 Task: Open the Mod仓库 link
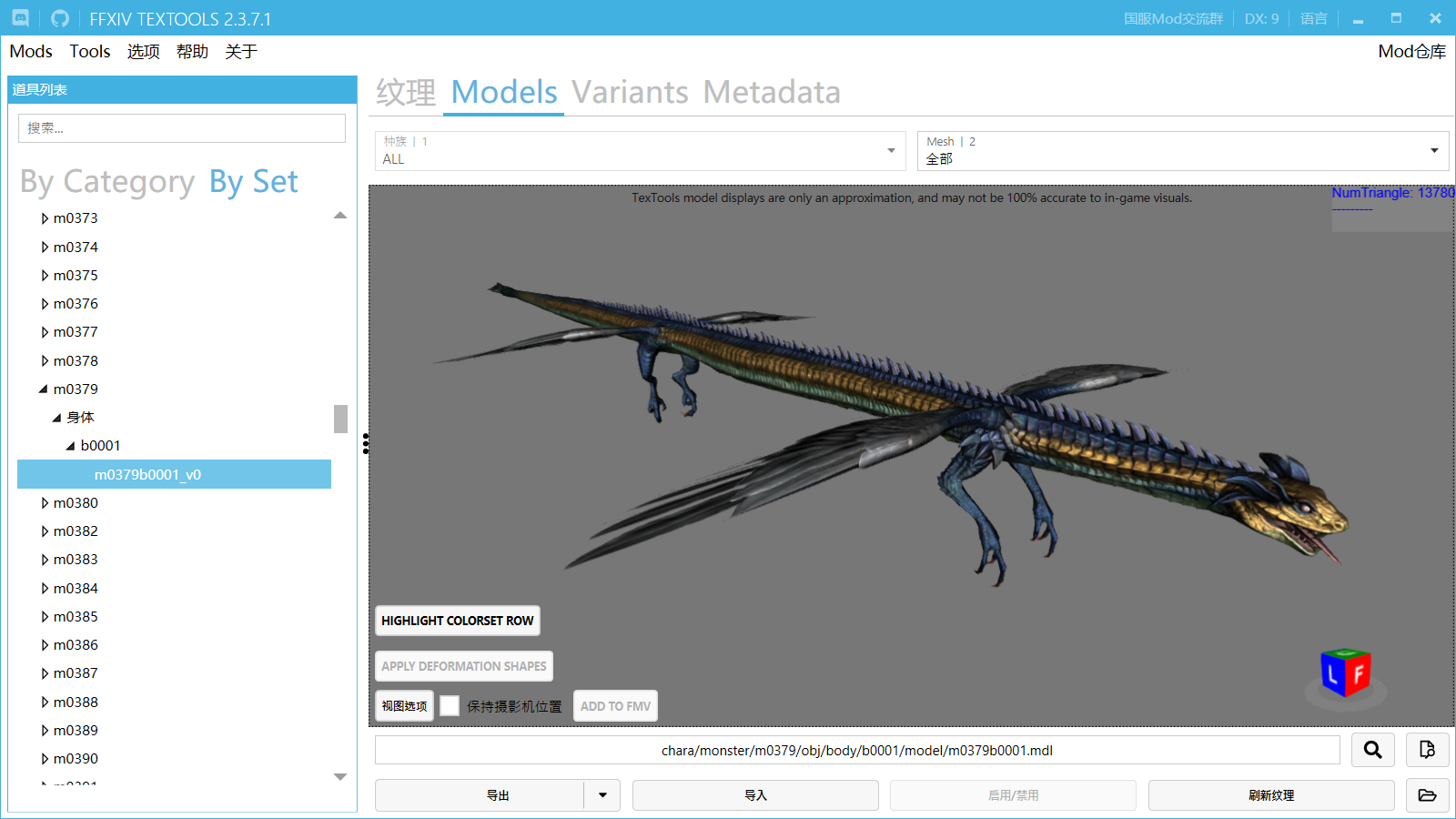pos(1411,52)
